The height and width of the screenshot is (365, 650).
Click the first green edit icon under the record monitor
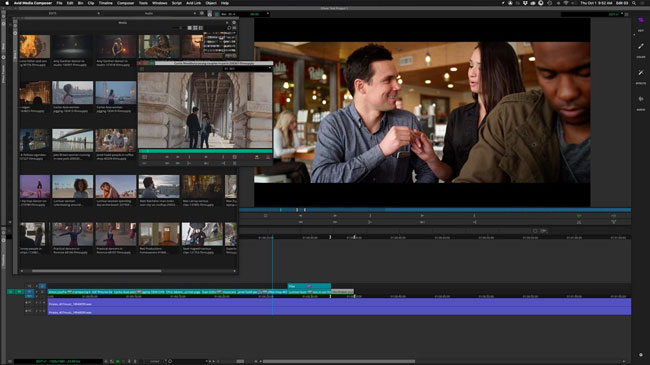pyautogui.click(x=579, y=216)
